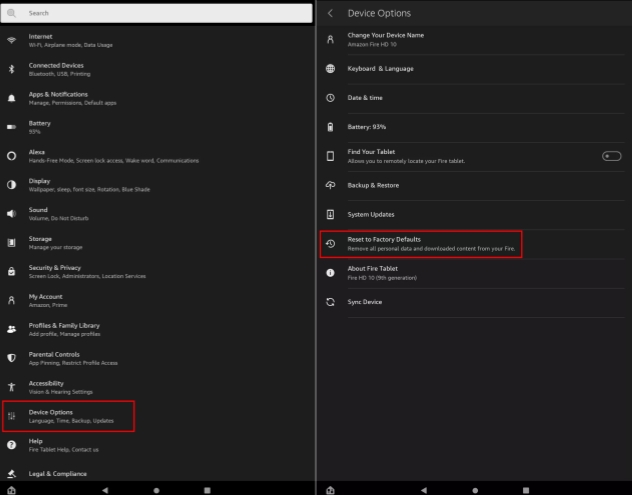This screenshot has height=495, width=632.
Task: Tap the Alexa ring icon
Action: [12, 156]
